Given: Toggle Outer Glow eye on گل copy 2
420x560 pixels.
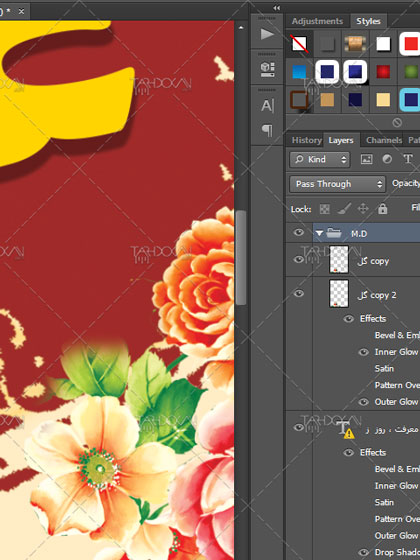Looking at the screenshot, I should pyautogui.click(x=364, y=402).
